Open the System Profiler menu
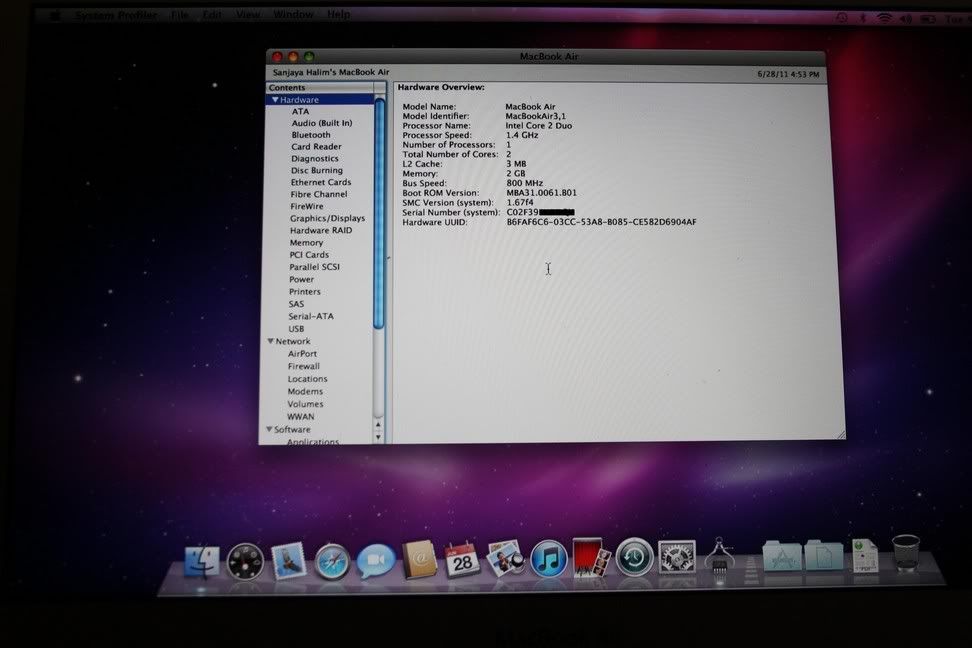 pyautogui.click(x=115, y=15)
